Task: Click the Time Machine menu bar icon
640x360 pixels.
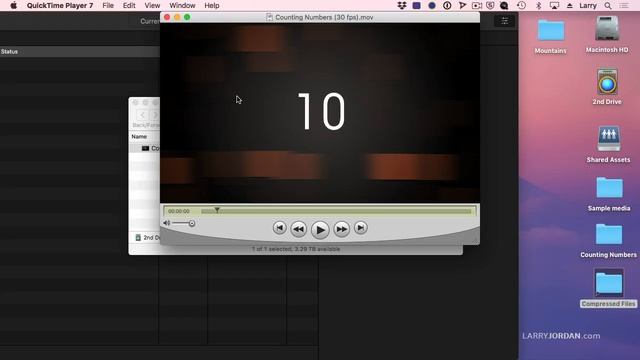Action: point(521,6)
